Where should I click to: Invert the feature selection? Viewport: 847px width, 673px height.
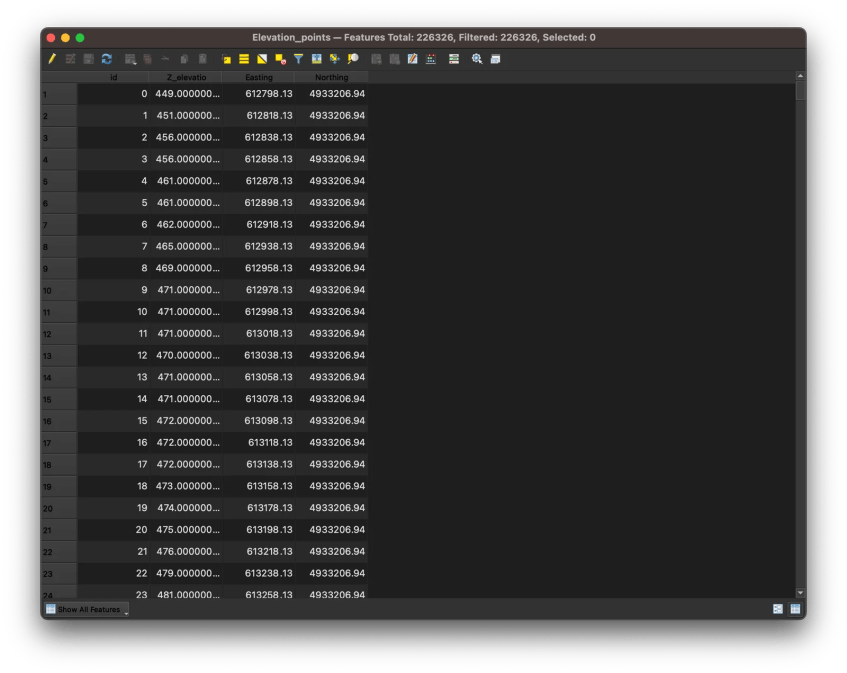262,59
